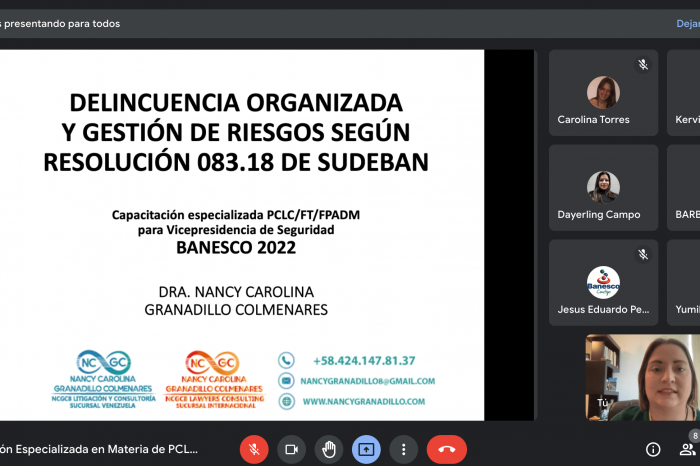Click the Carolina Torres name label

[593, 120]
